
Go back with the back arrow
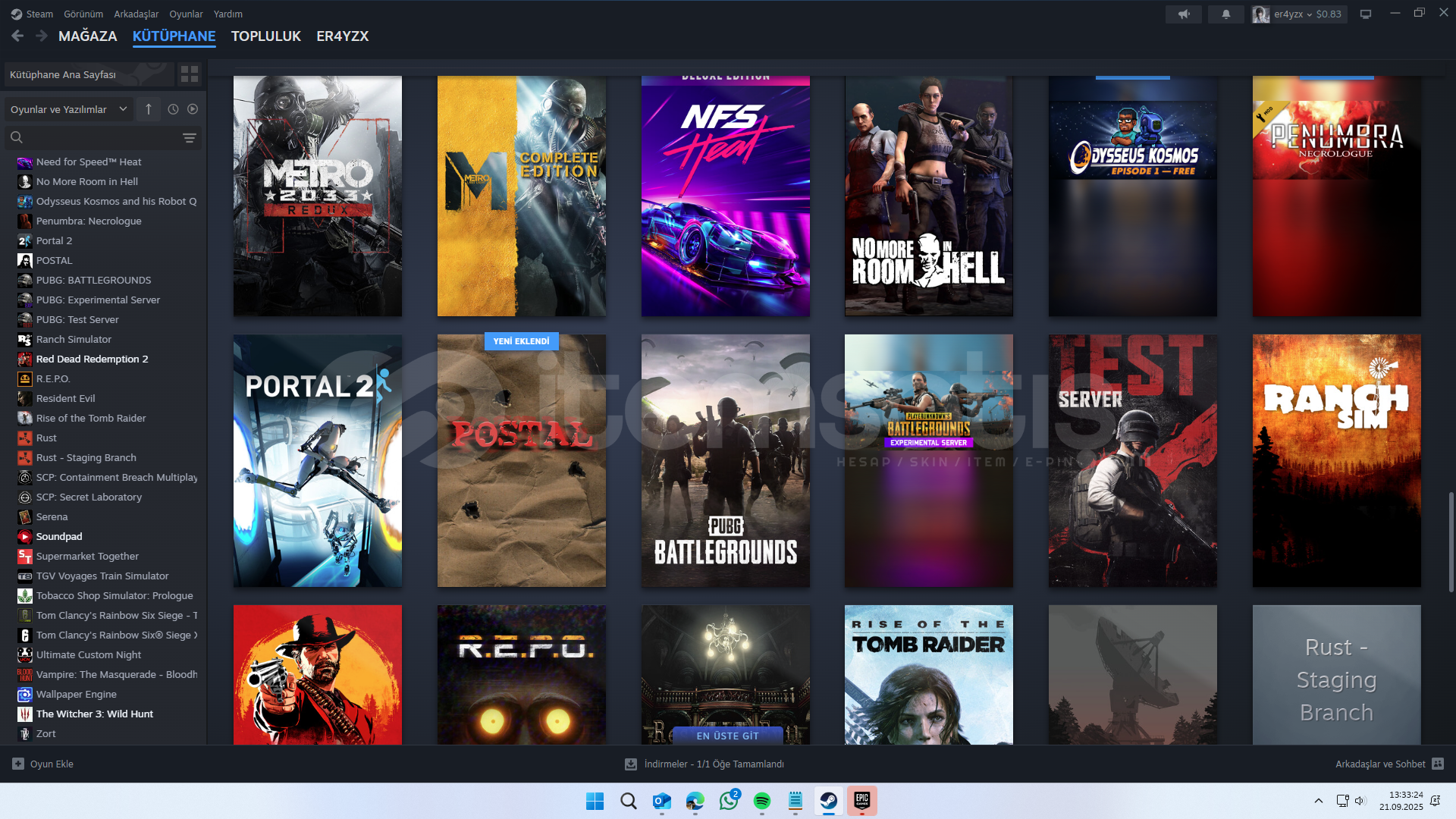pos(17,36)
